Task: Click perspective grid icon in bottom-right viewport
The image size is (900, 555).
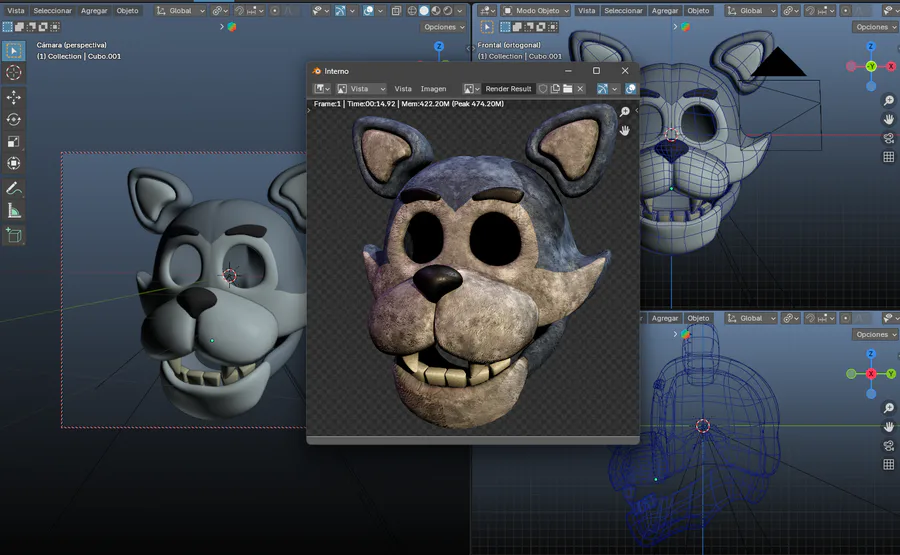Action: click(889, 464)
